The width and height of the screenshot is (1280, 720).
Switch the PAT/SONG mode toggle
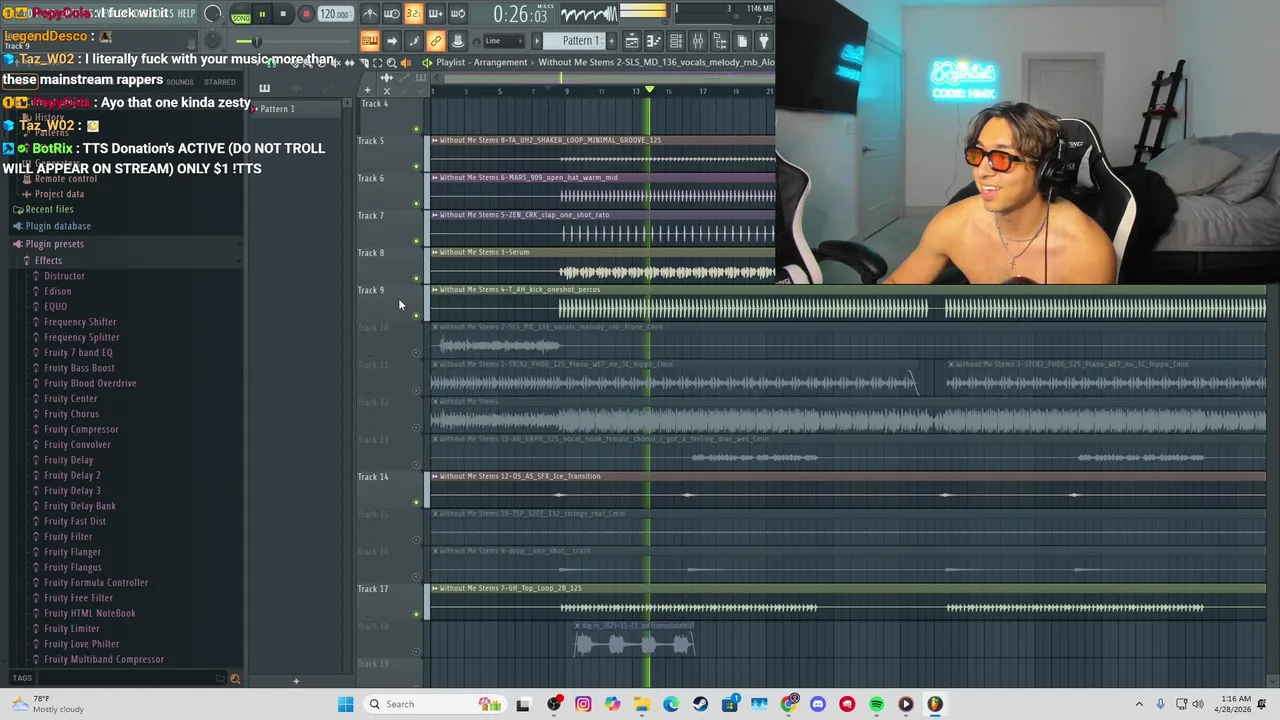click(241, 14)
